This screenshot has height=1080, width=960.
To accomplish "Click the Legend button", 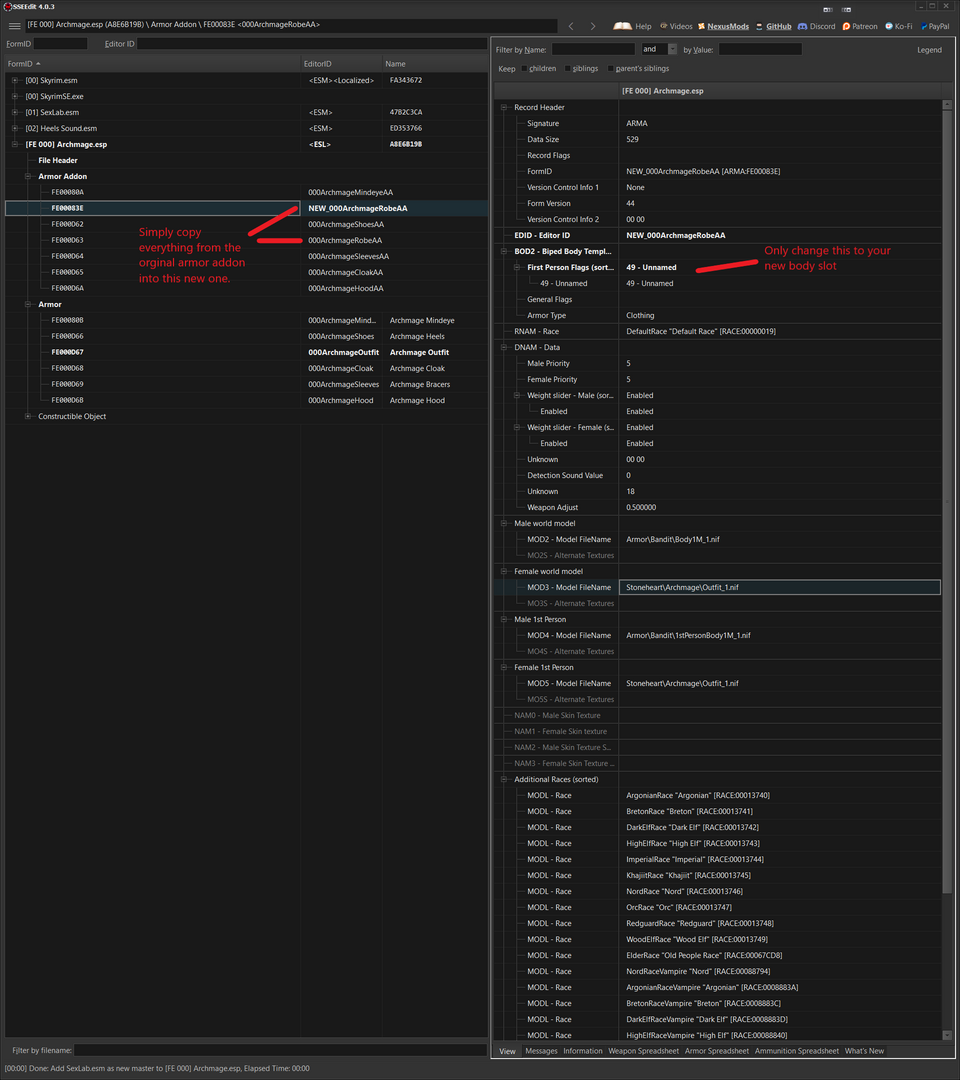I will click(x=929, y=50).
